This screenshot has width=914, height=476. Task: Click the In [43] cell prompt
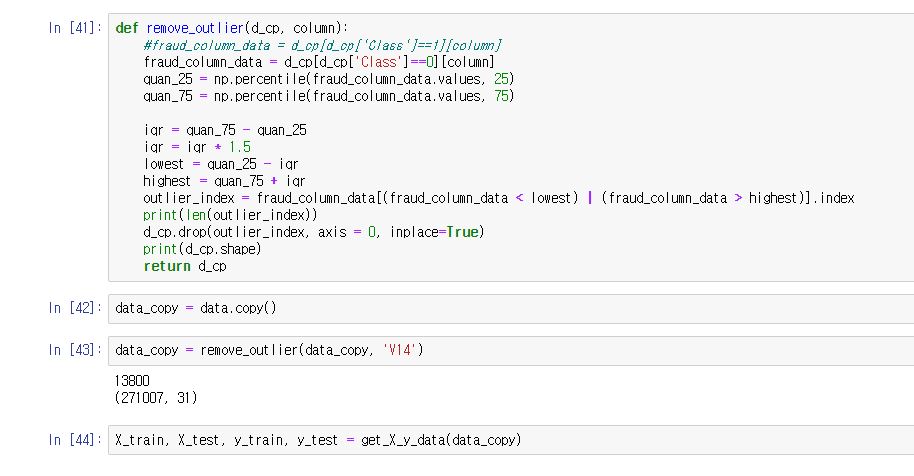75,350
